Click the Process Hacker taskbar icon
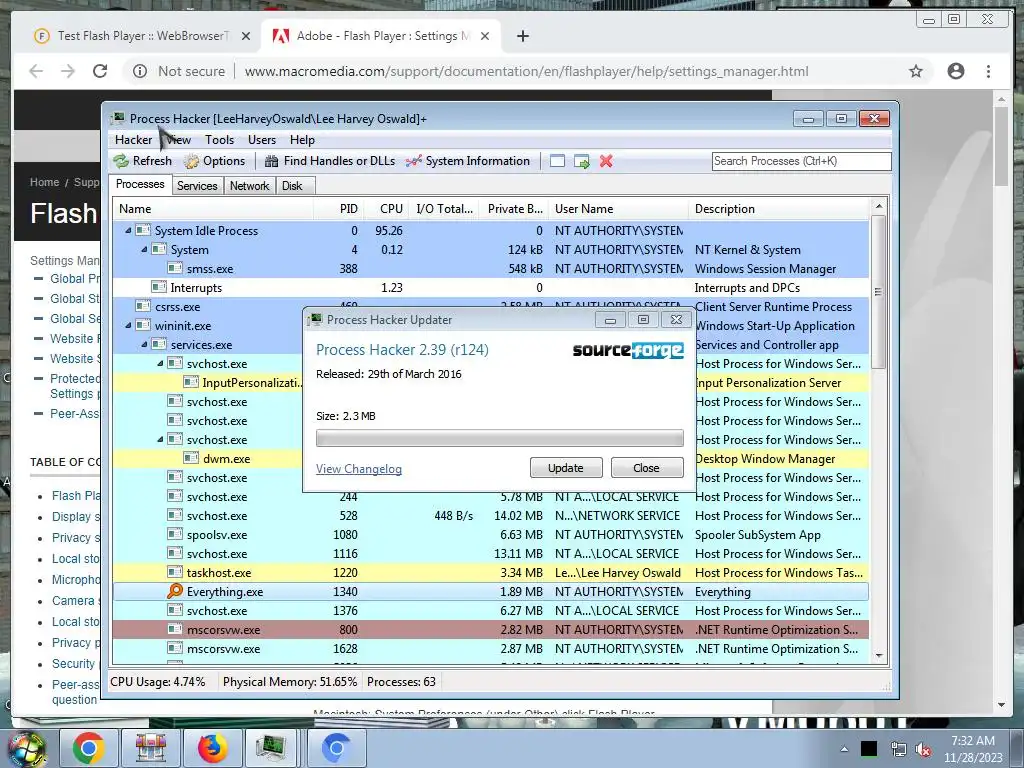 coord(271,748)
